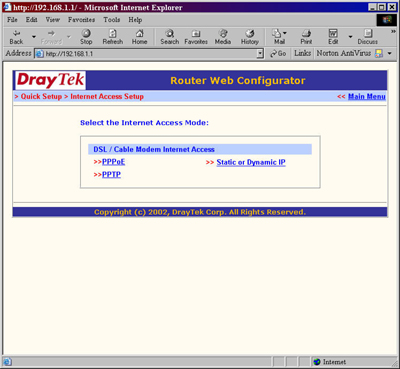The width and height of the screenshot is (400, 369).
Task: Open the Norton AntiVirus dropdown arrow
Action: coord(389,53)
